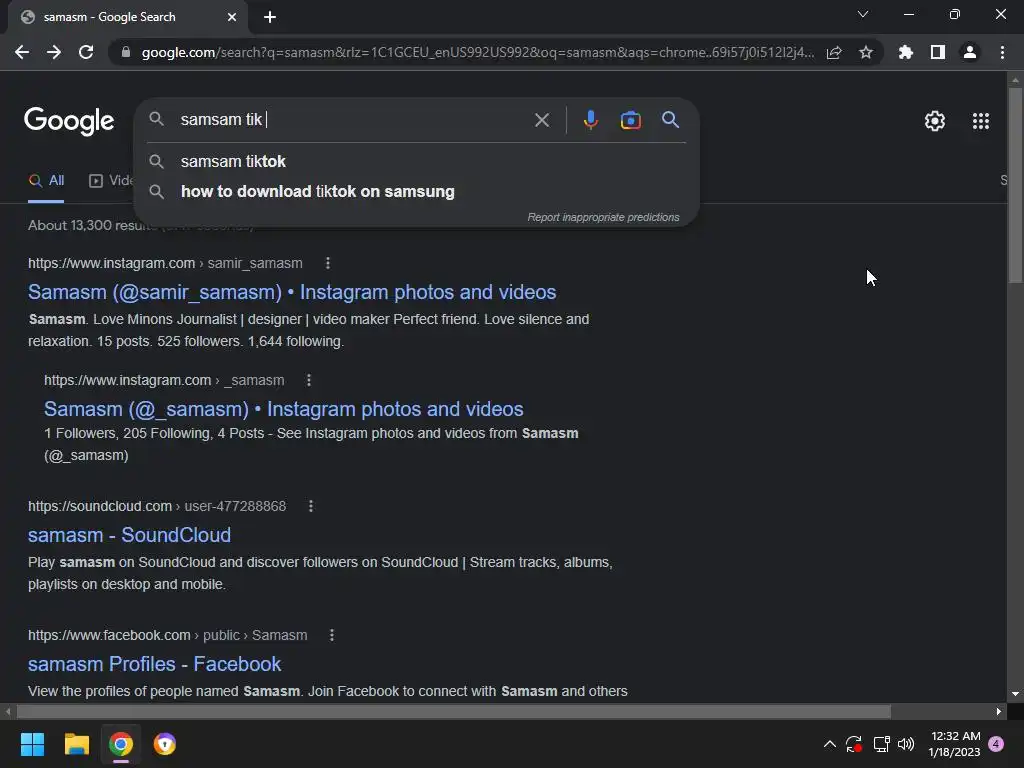Image resolution: width=1024 pixels, height=768 pixels.
Task: Open File Explorer from taskbar
Action: 76,744
